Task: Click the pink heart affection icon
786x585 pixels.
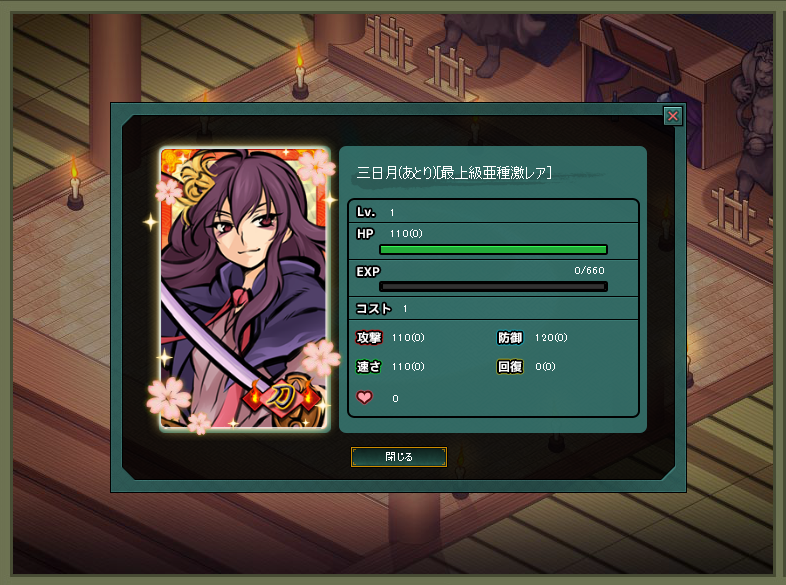Action: [364, 398]
